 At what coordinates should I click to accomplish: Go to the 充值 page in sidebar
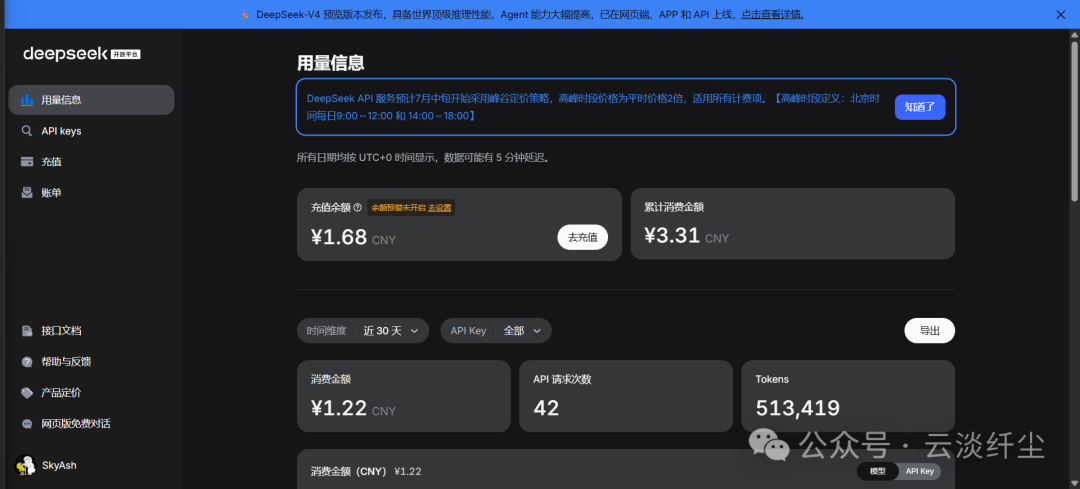coord(91,162)
